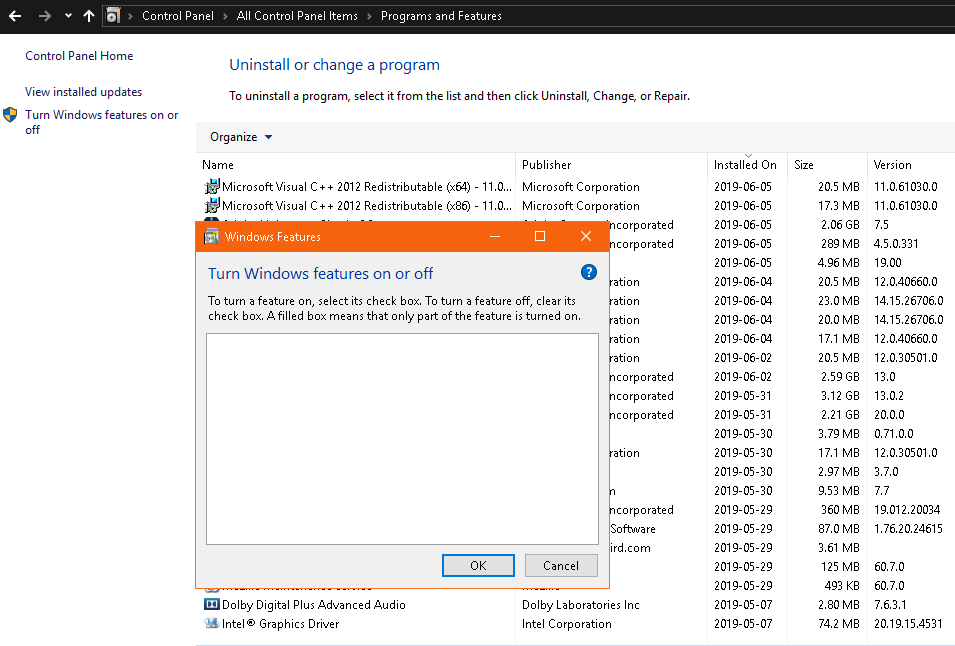Click the empty features list box
The width and height of the screenshot is (955, 646).
point(402,438)
